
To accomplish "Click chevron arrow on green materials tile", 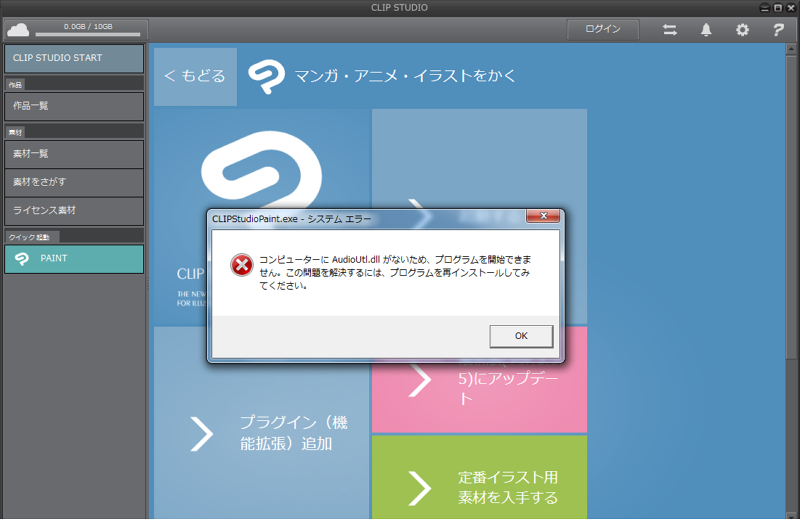I will point(420,488).
